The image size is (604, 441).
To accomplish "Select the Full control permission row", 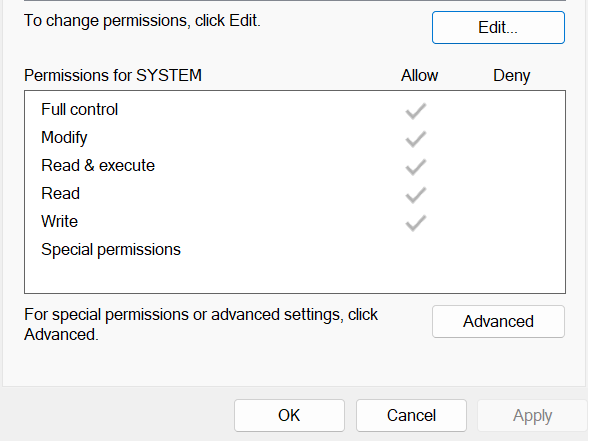I will pyautogui.click(x=295, y=110).
